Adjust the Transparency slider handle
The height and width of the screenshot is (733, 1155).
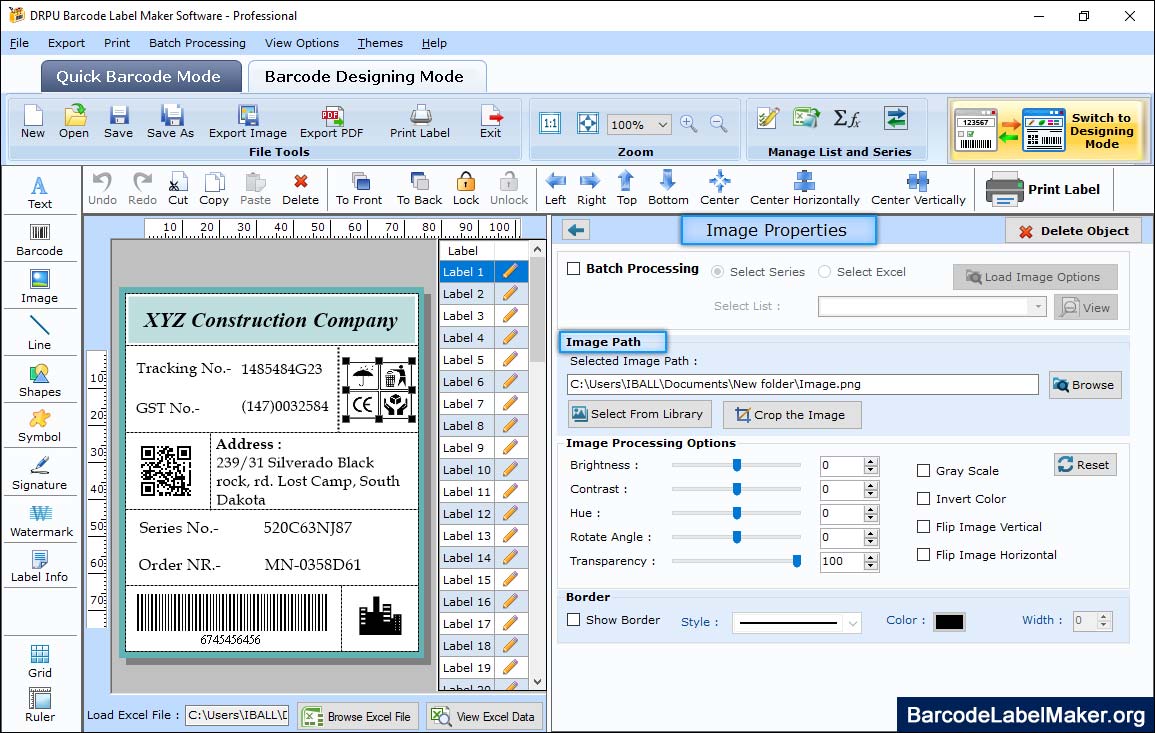(796, 561)
